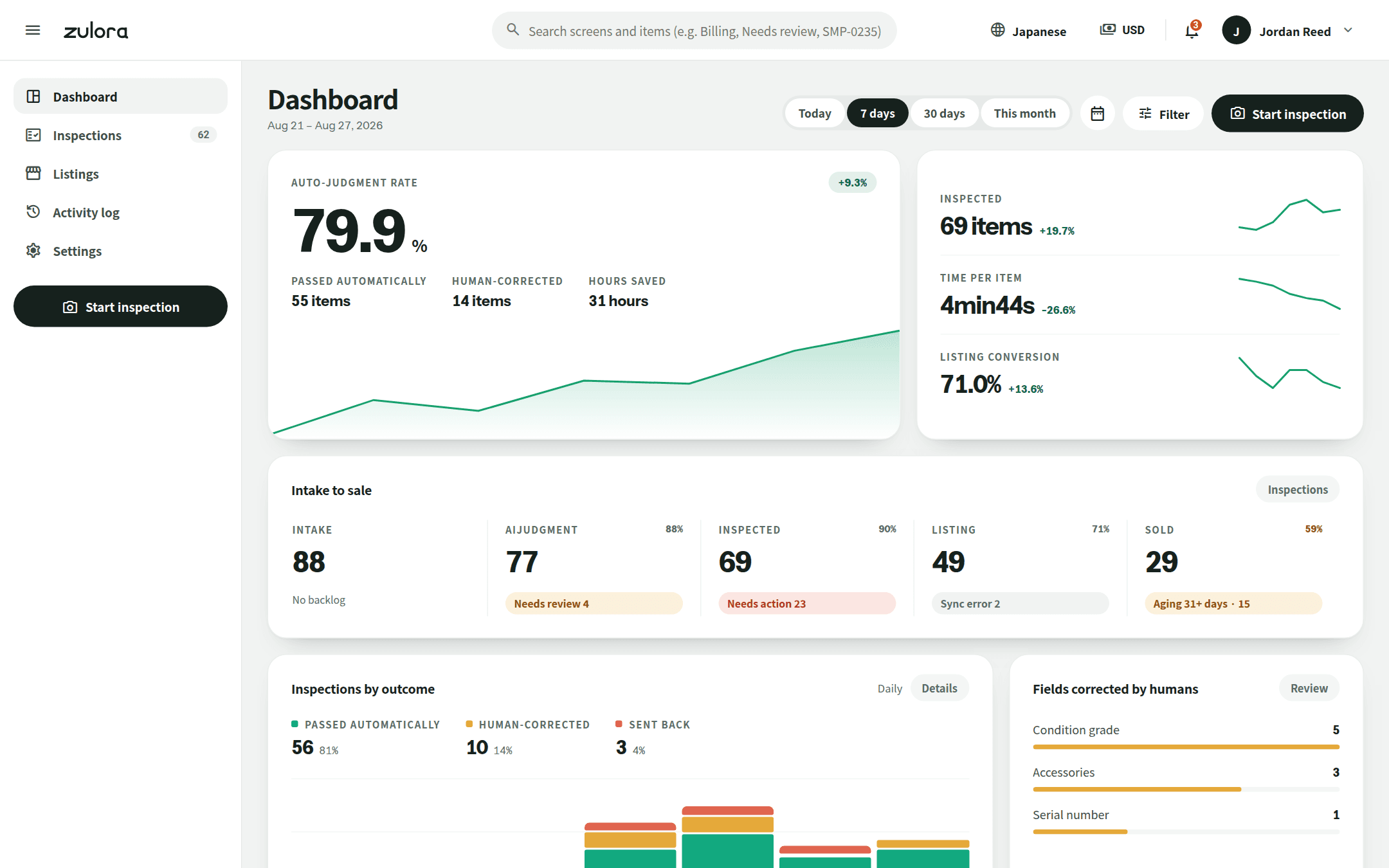Open Dashboard in the sidebar
The height and width of the screenshot is (868, 1389).
click(120, 96)
